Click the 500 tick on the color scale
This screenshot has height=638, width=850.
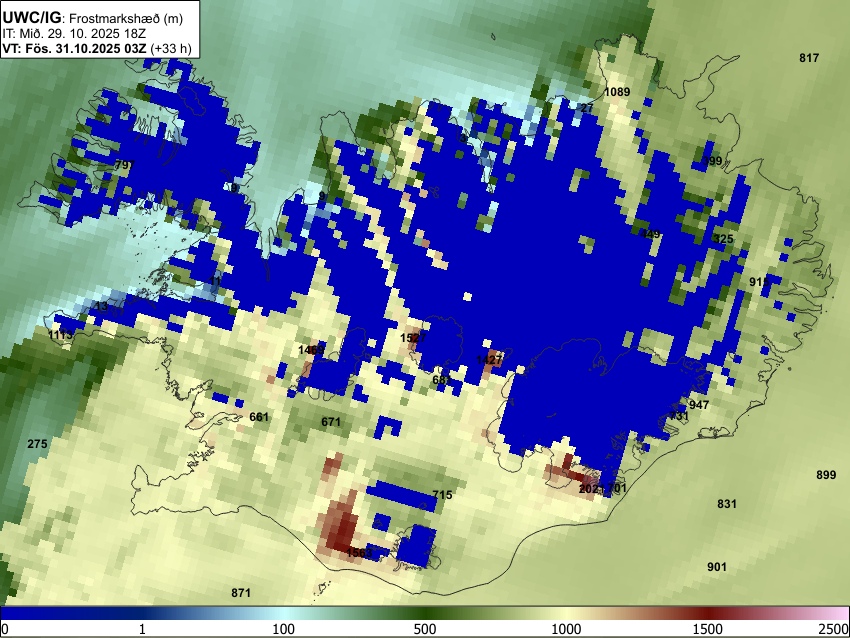point(424,629)
